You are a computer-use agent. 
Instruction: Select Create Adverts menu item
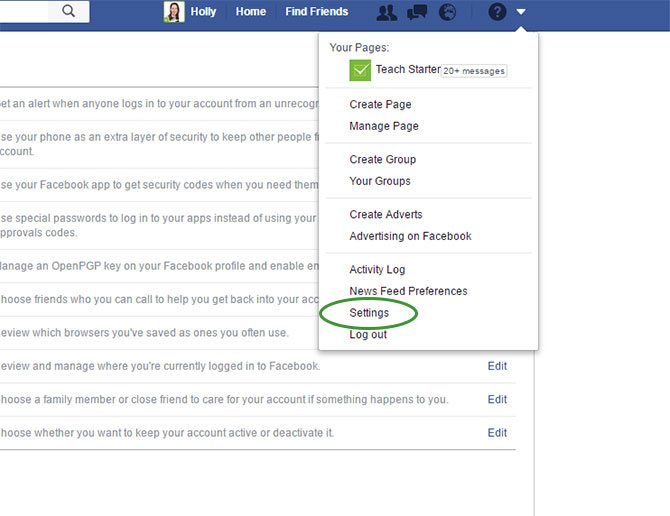[386, 214]
